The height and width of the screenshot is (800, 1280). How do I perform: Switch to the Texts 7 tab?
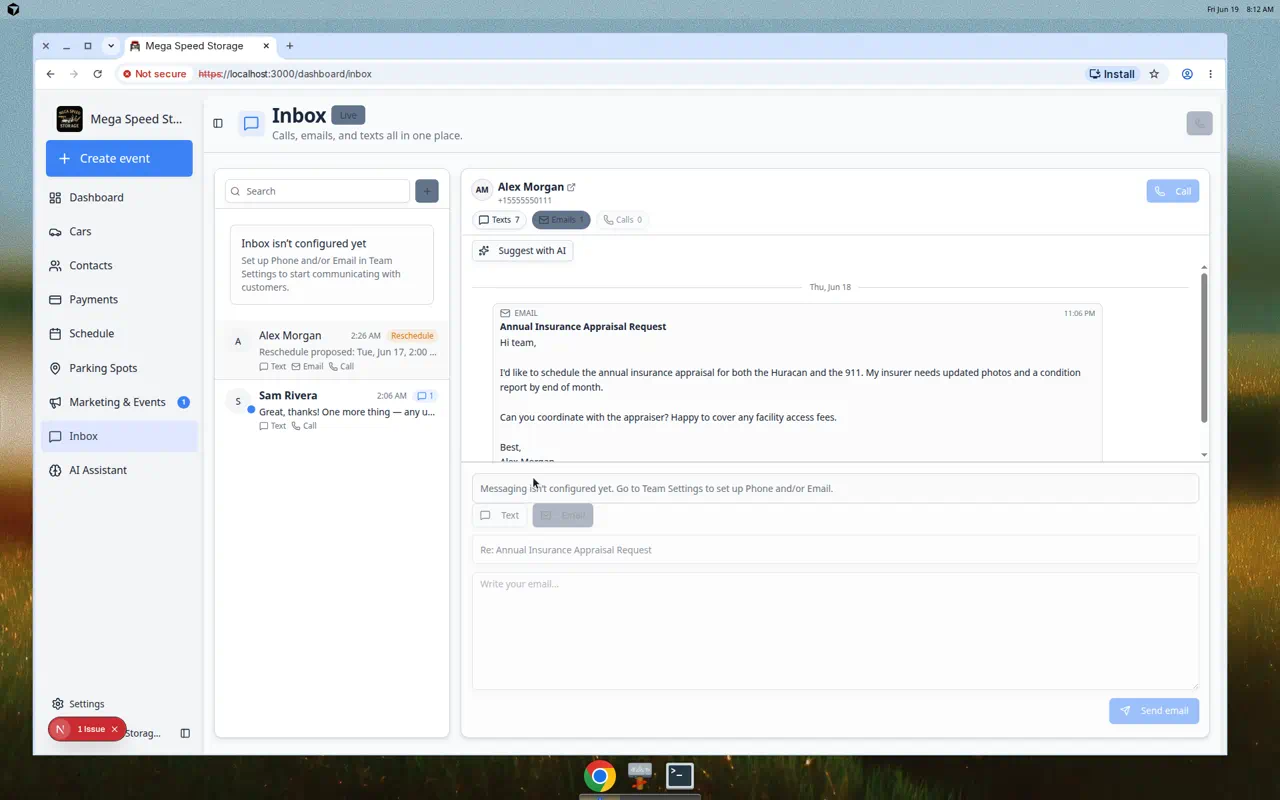[x=499, y=220]
